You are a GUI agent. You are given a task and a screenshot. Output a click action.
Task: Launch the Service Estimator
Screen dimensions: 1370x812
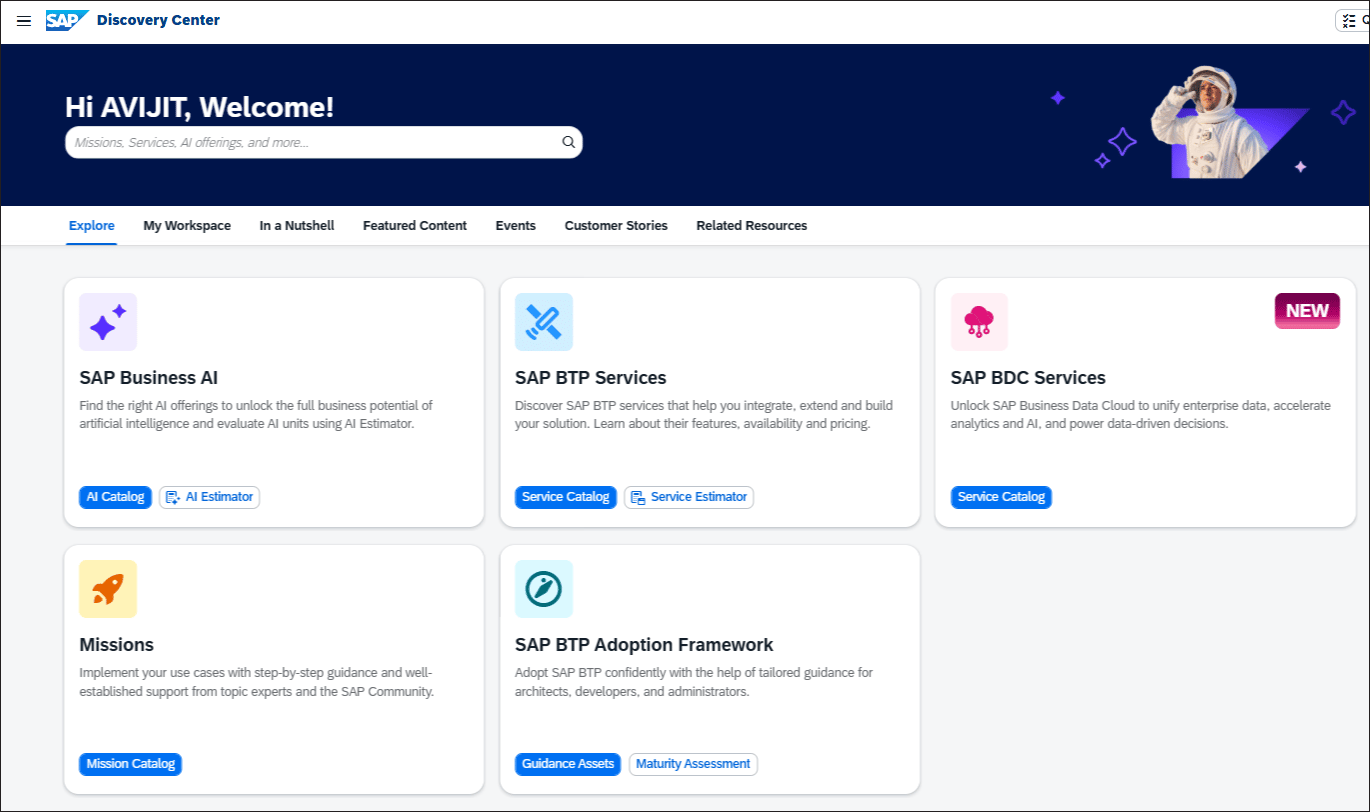point(689,497)
